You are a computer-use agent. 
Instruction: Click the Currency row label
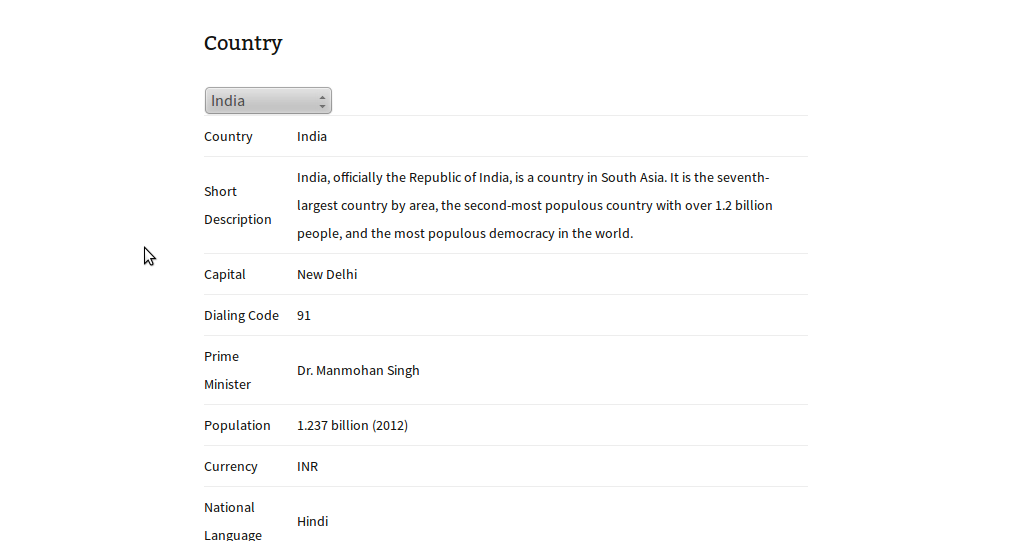coord(231,467)
